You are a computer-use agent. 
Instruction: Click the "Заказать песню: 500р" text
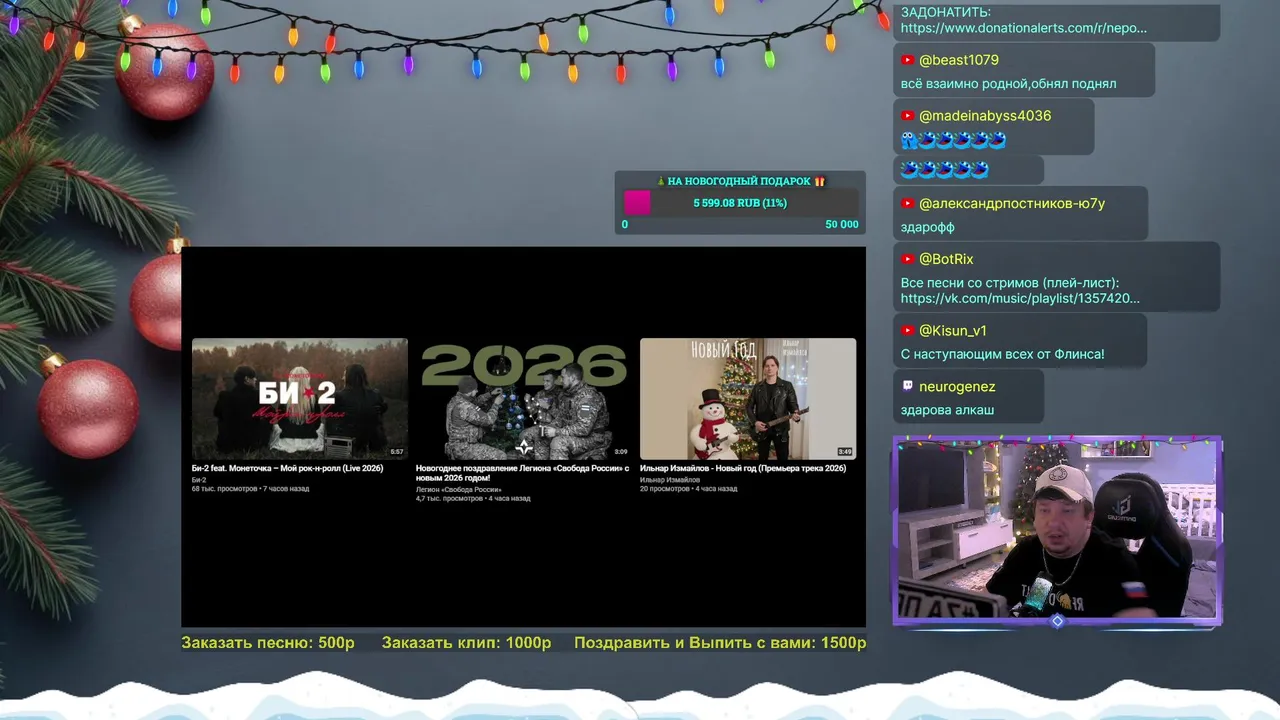tap(268, 643)
